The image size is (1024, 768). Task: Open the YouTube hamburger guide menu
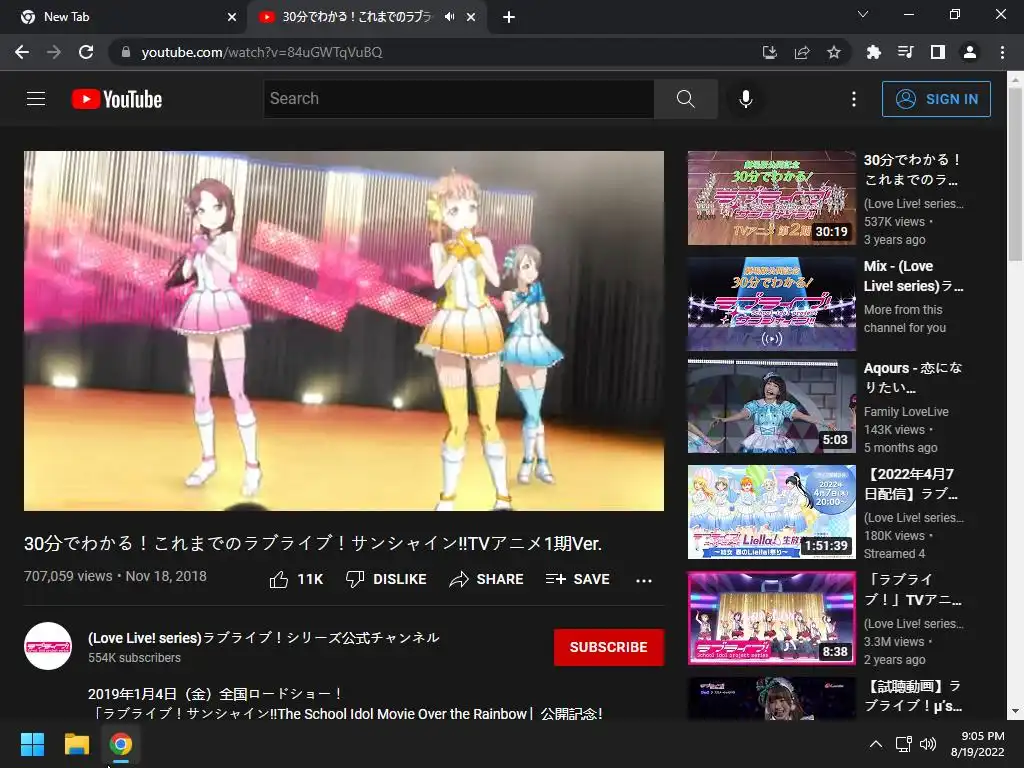point(36,99)
